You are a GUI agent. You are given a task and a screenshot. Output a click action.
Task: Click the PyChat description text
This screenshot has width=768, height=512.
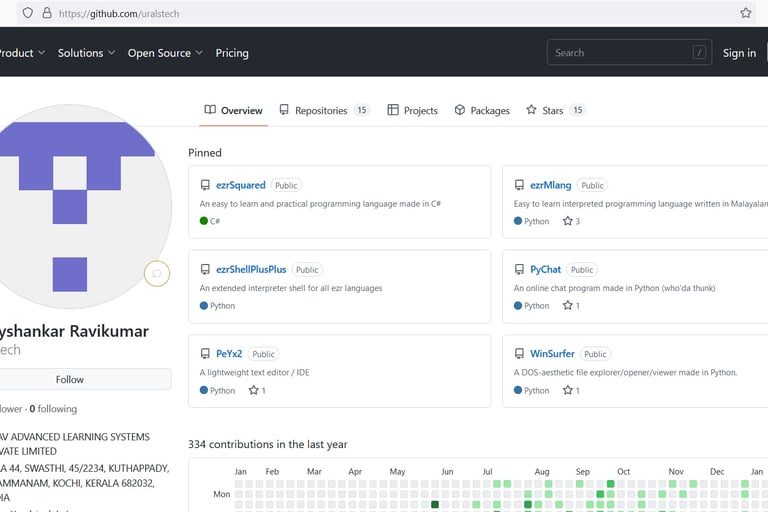click(x=614, y=288)
